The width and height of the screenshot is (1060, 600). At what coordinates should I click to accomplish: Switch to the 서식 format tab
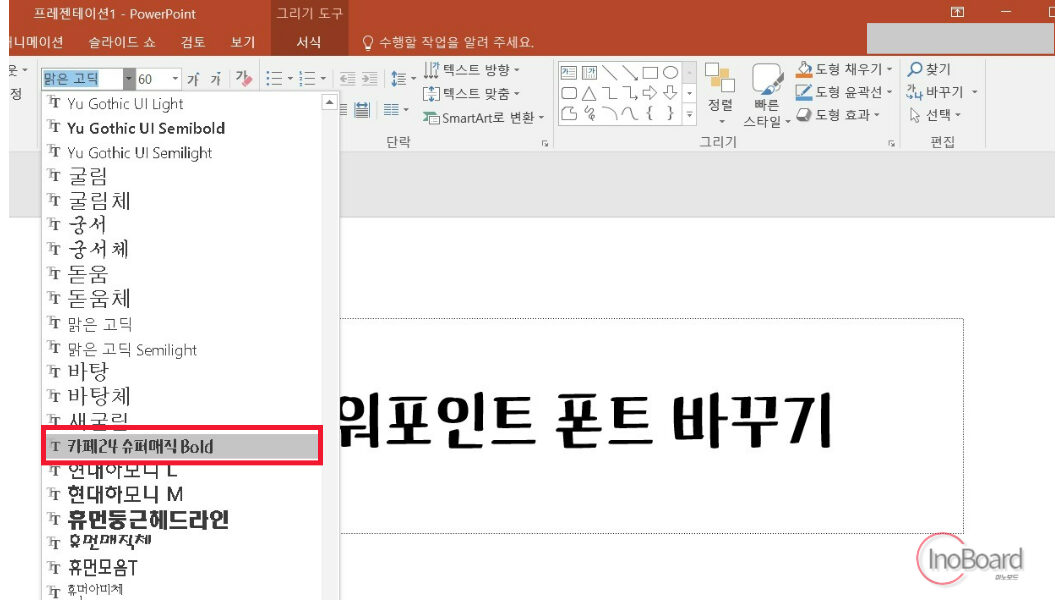309,42
